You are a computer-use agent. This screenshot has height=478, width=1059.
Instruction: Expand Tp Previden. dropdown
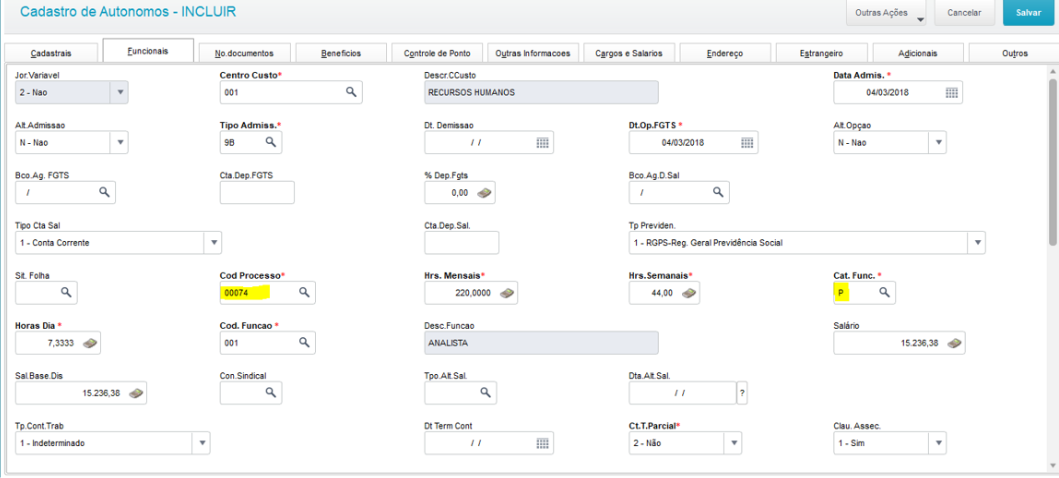click(x=977, y=242)
